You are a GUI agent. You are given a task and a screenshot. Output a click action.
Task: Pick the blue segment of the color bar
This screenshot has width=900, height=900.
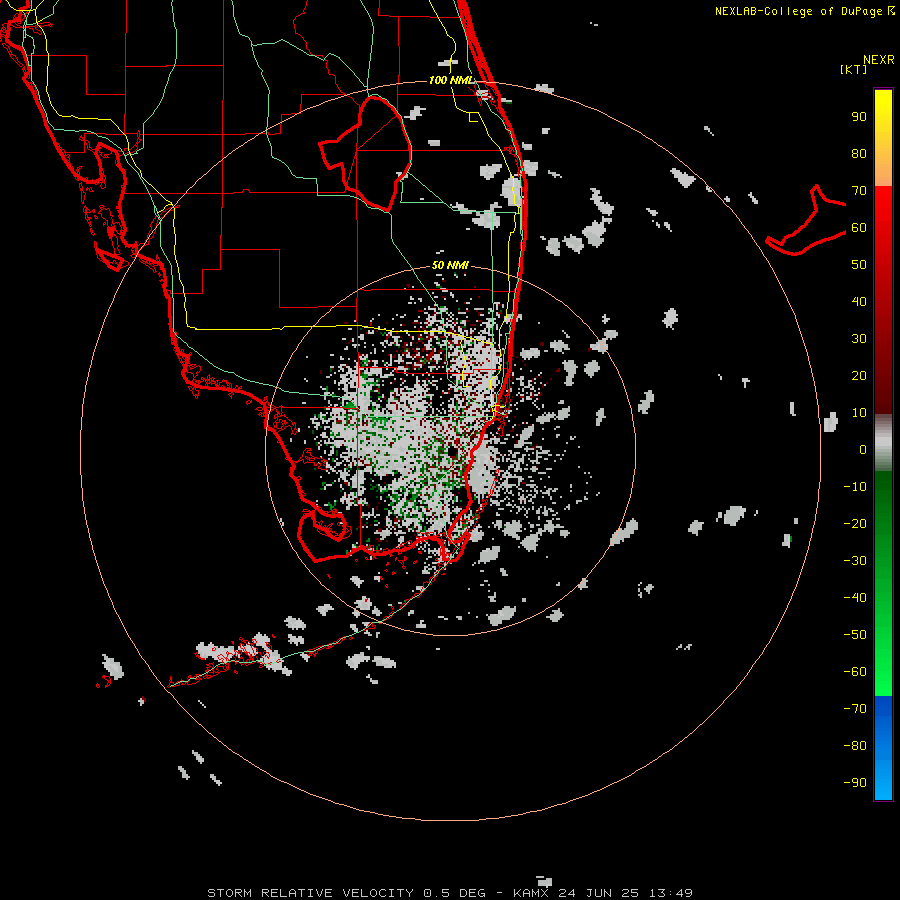click(883, 747)
